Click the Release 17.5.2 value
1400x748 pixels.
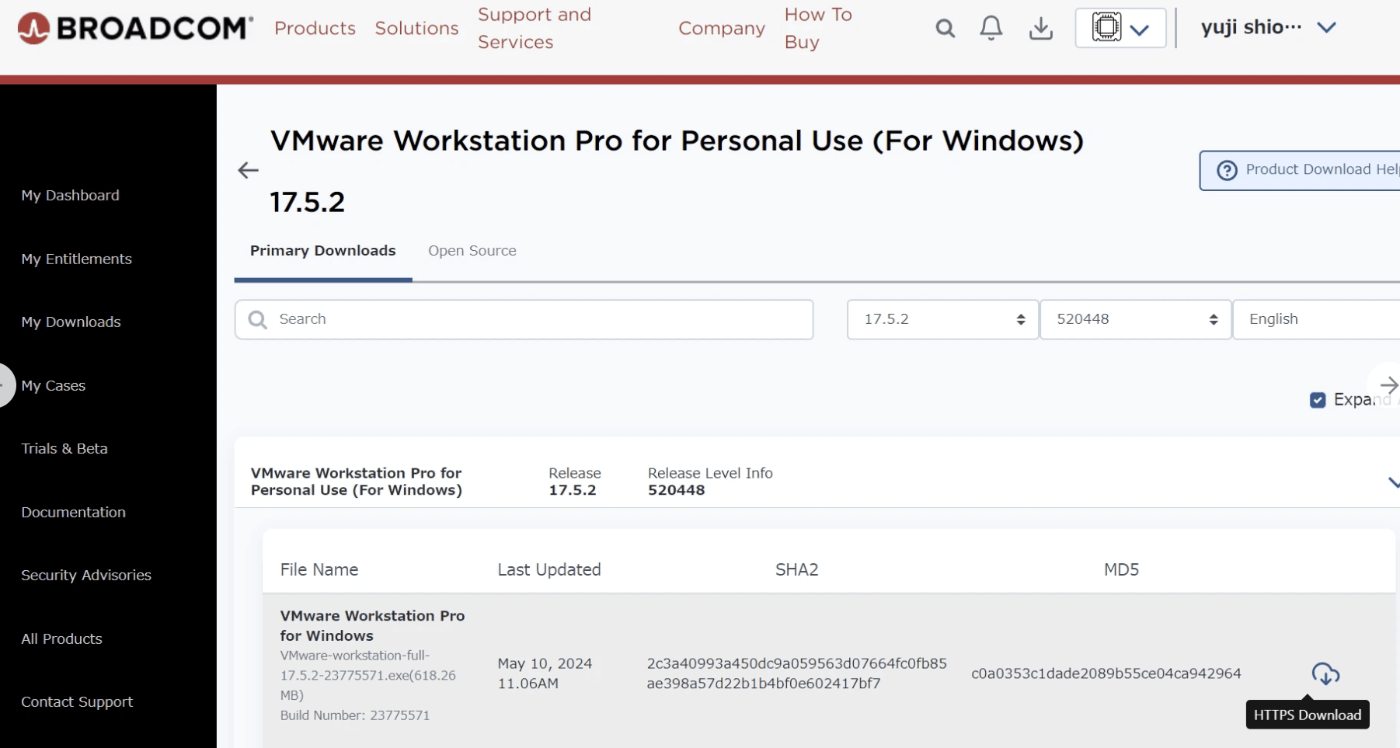click(572, 491)
